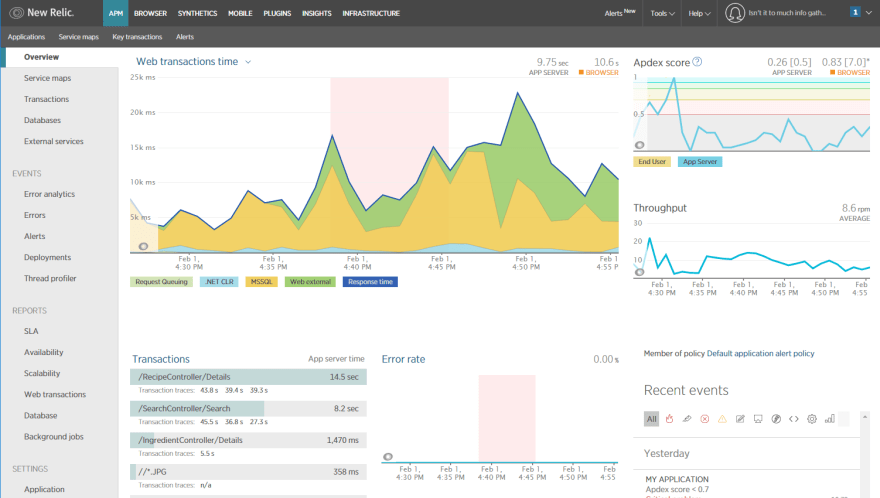Filter recent events by plugin circle icon

pyautogui.click(x=776, y=419)
